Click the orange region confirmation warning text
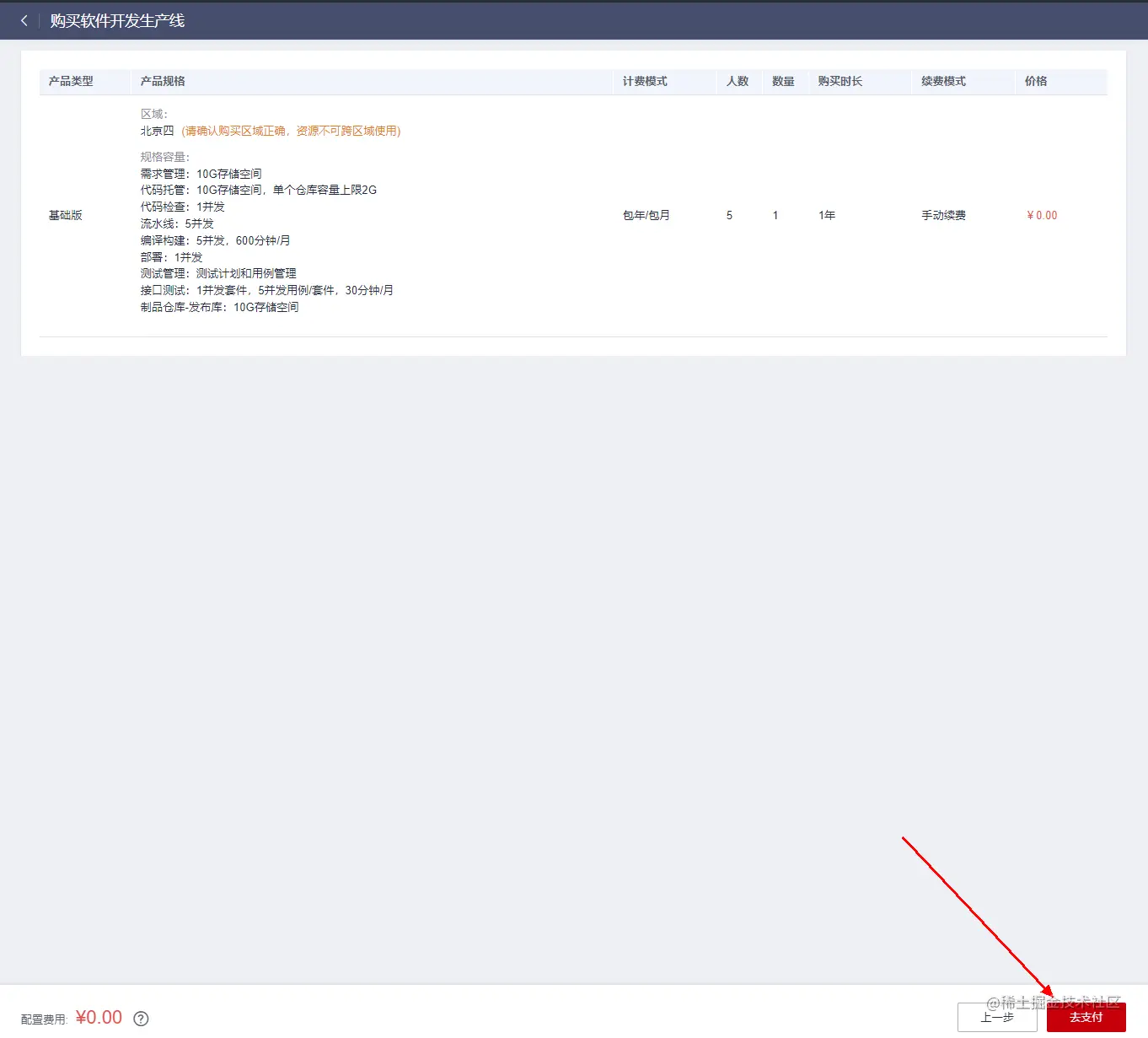Image resolution: width=1148 pixels, height=1038 pixels. point(291,131)
